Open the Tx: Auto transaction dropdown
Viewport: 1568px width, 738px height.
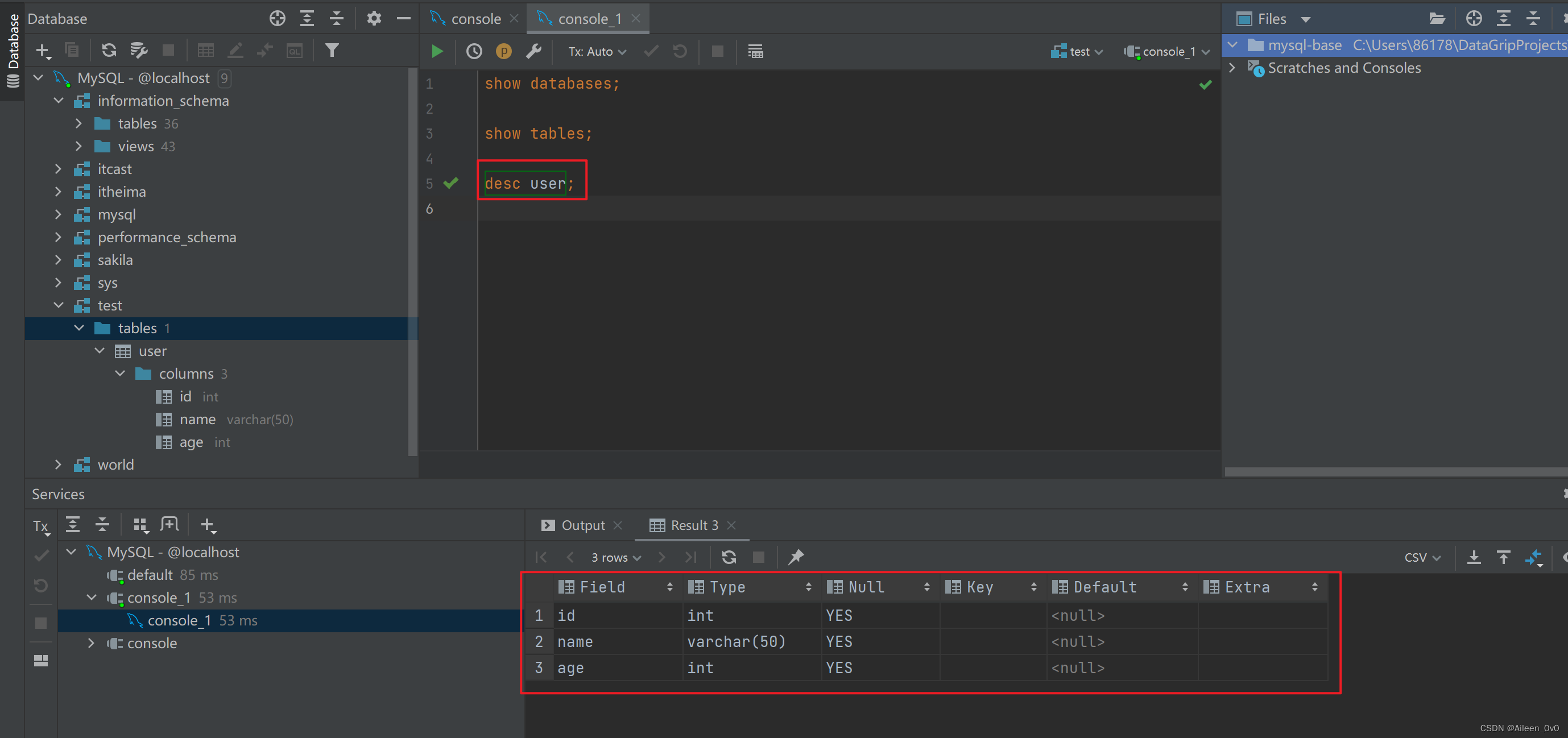coord(597,52)
